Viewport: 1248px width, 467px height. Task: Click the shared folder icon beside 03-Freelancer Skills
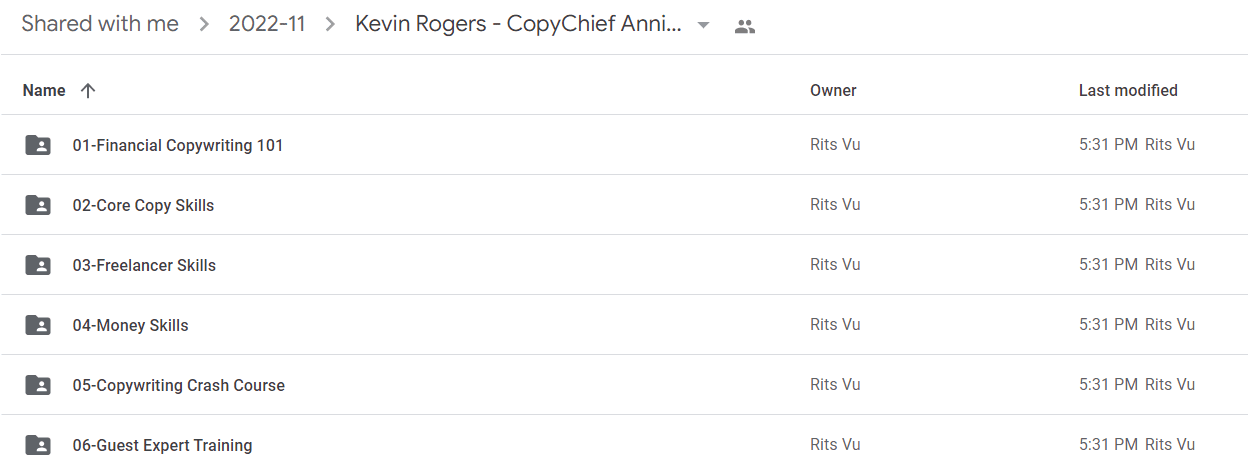[x=38, y=265]
